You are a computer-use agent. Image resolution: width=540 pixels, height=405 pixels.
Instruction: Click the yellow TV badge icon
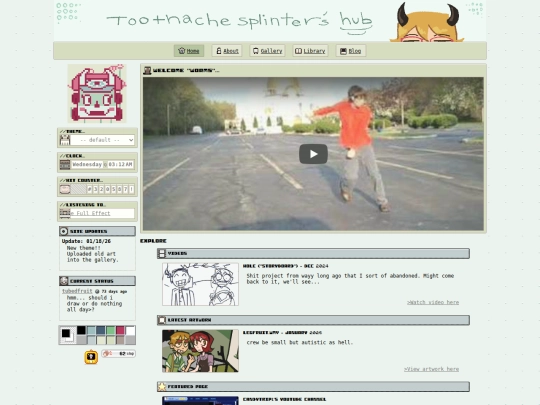[91, 357]
